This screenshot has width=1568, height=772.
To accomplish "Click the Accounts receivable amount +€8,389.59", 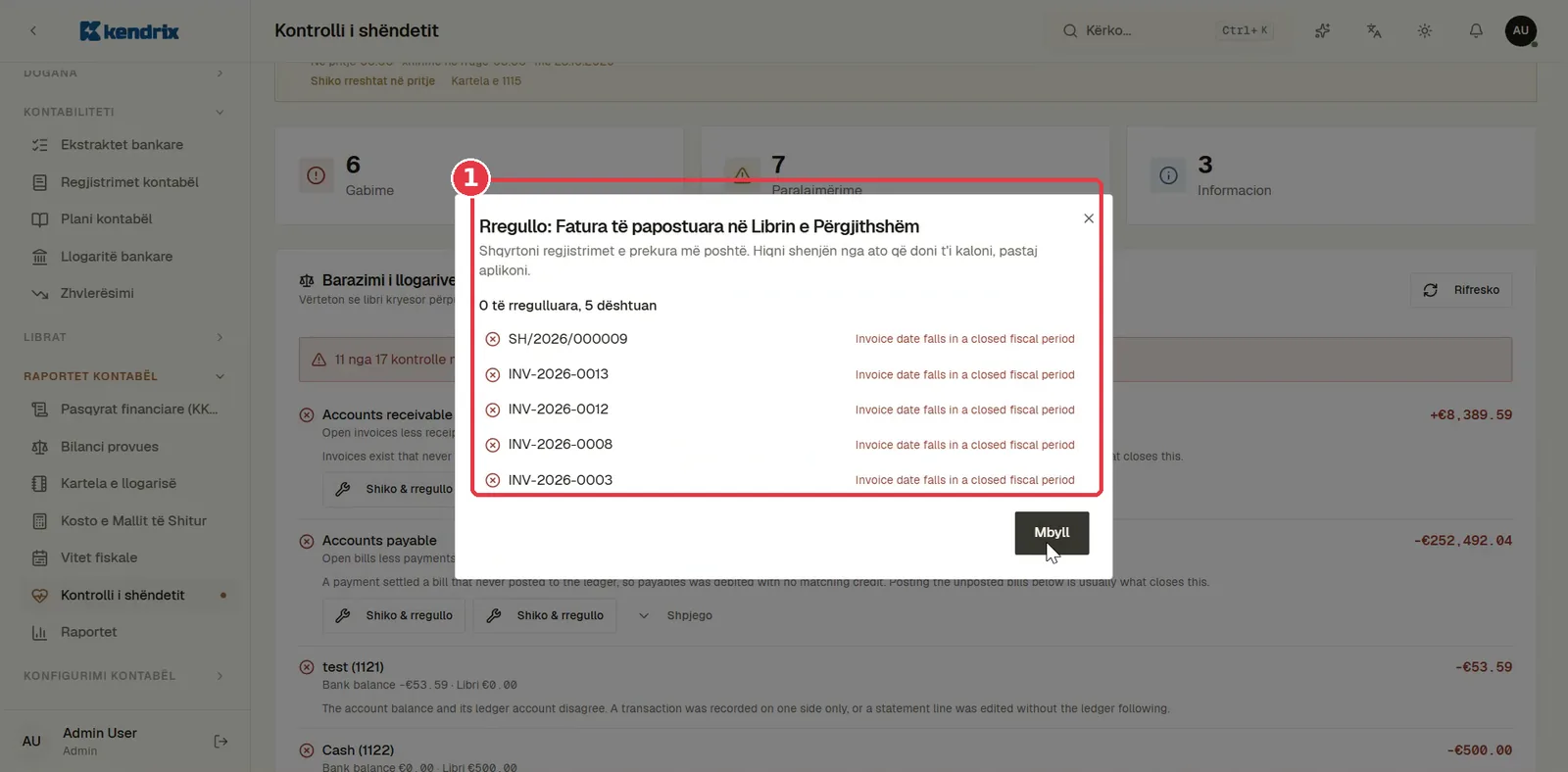I will (x=1471, y=415).
